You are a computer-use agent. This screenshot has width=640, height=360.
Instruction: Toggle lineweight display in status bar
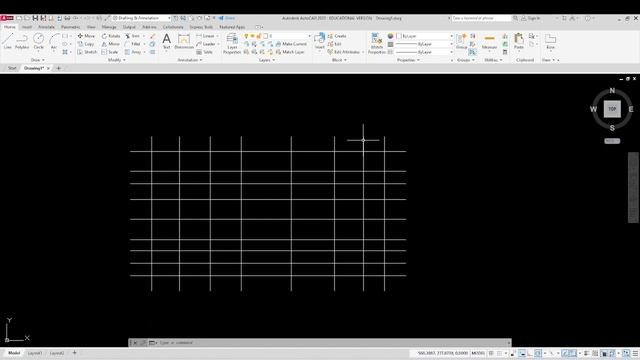pos(587,353)
